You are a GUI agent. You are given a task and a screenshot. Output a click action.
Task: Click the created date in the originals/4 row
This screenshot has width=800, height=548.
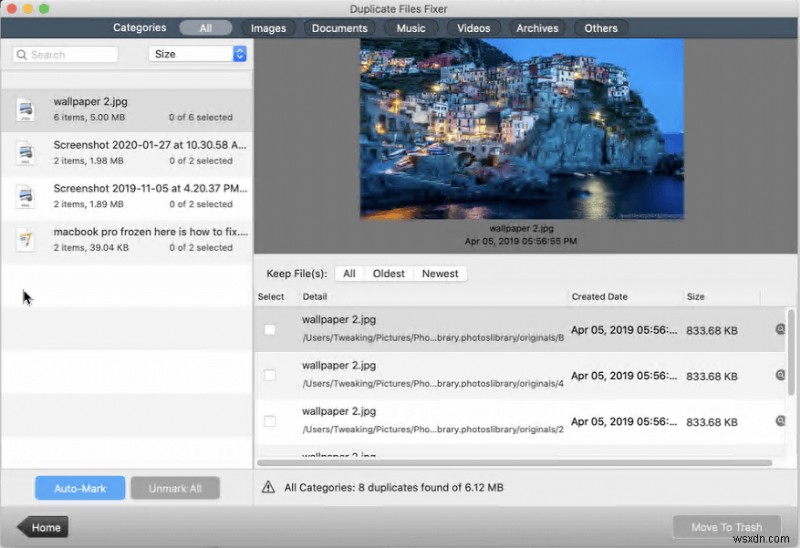point(624,376)
